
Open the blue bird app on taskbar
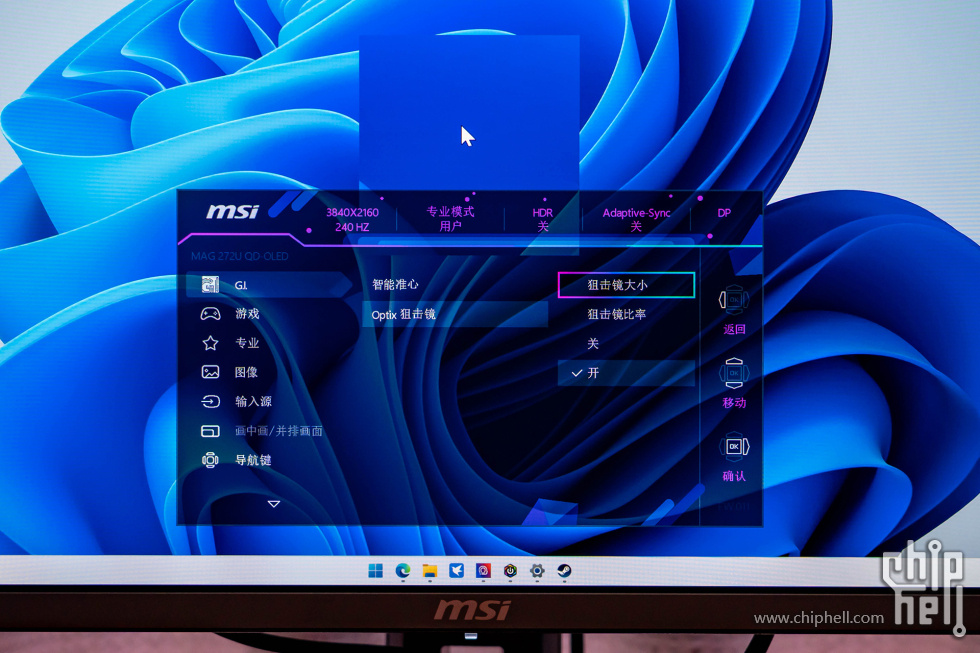click(456, 571)
